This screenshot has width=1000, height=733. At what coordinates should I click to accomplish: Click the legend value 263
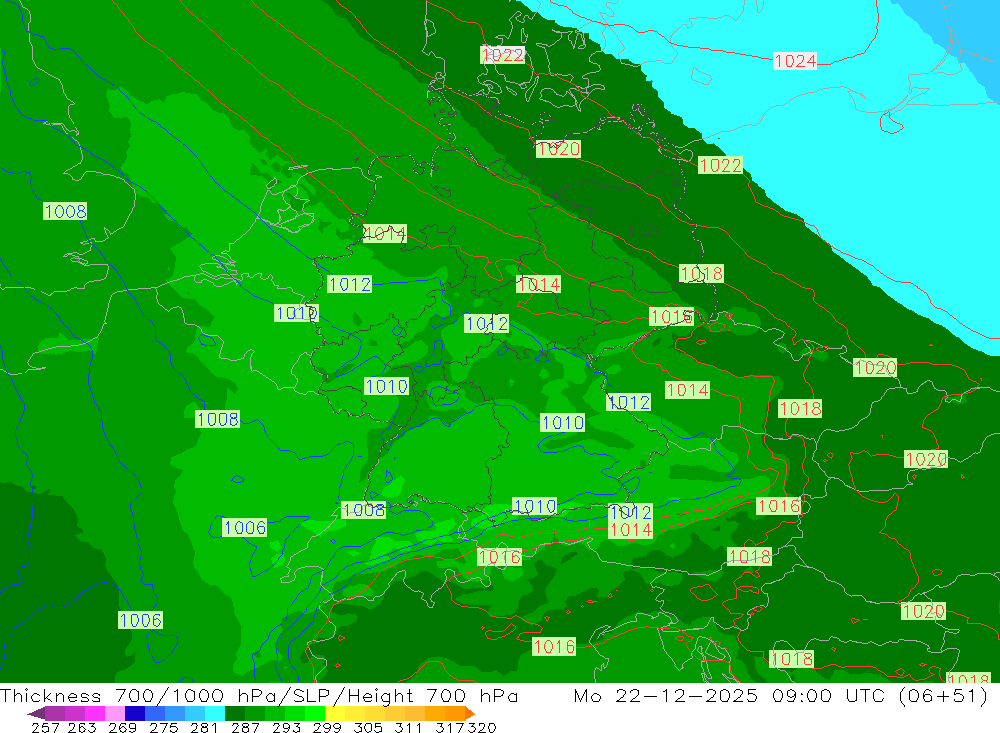pyautogui.click(x=82, y=727)
